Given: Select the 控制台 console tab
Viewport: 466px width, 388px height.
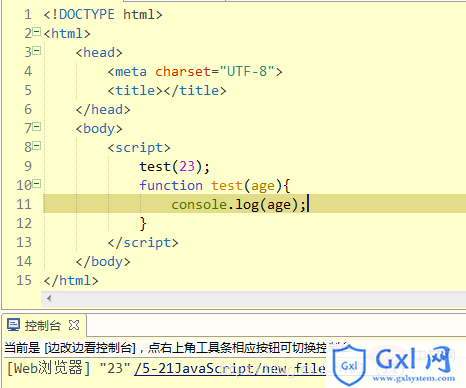Looking at the screenshot, I should click(43, 325).
